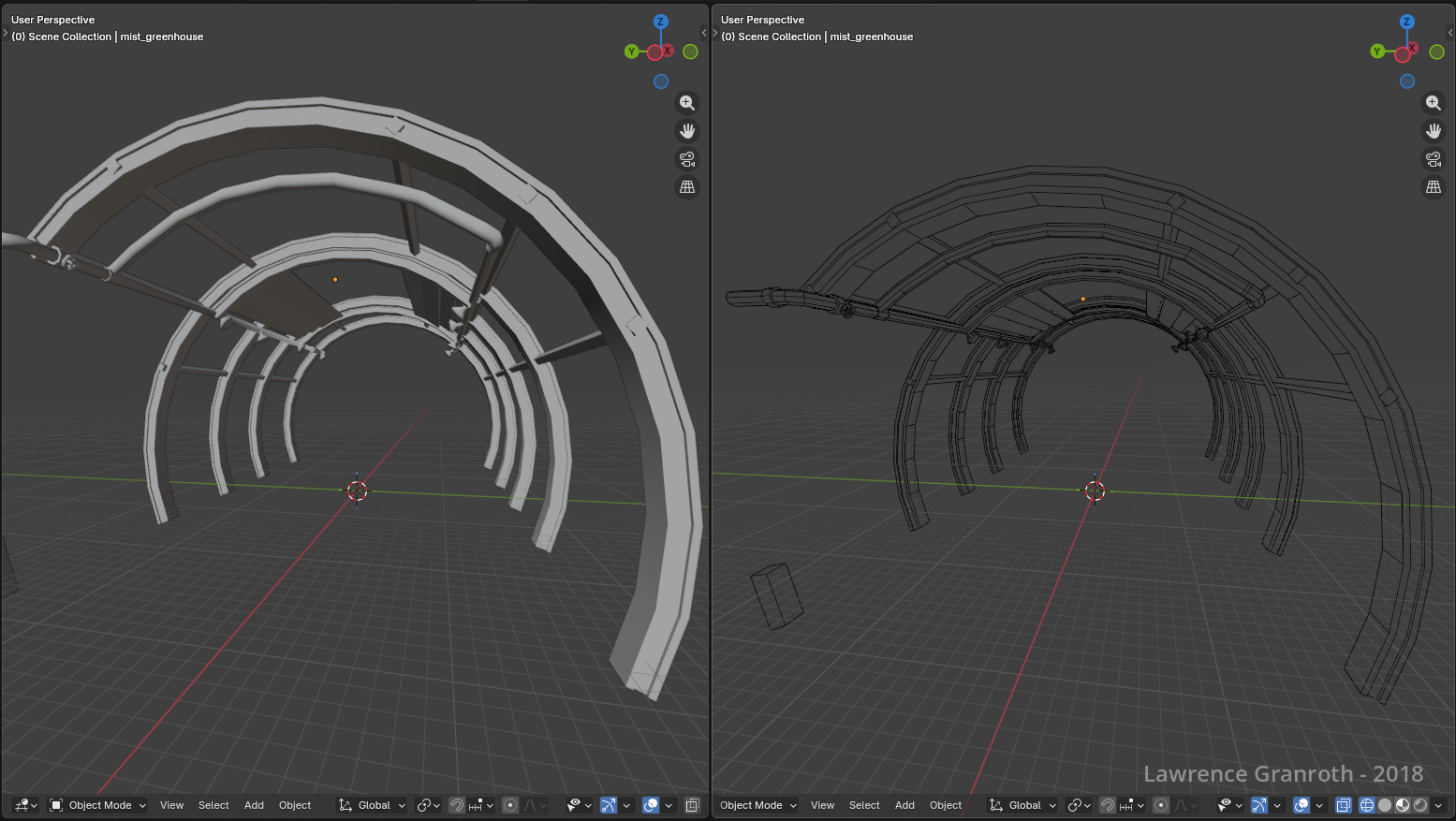The width and height of the screenshot is (1456, 821).
Task: Toggle proportional editing in right viewport header
Action: click(x=1161, y=805)
